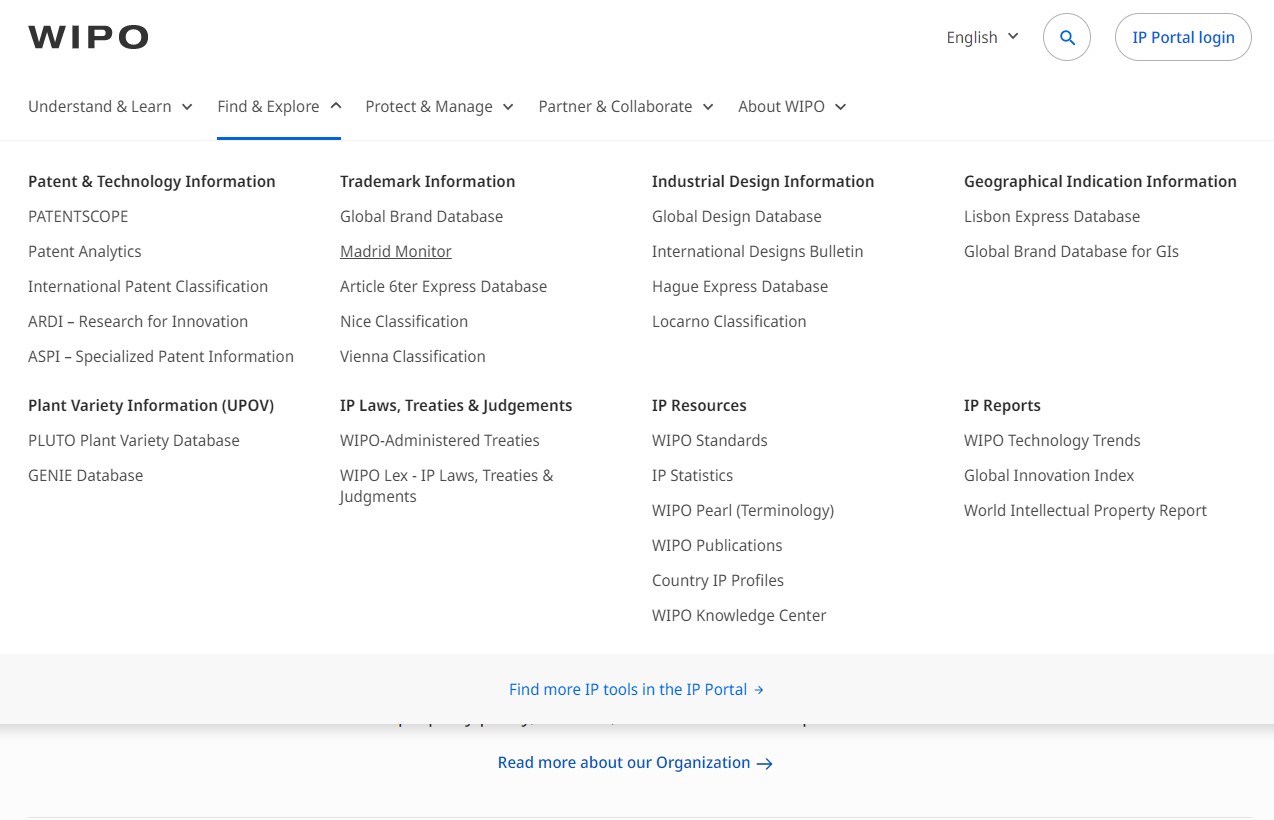Go to WIPO-Administered Treaties
The width and height of the screenshot is (1274, 820).
tap(440, 441)
